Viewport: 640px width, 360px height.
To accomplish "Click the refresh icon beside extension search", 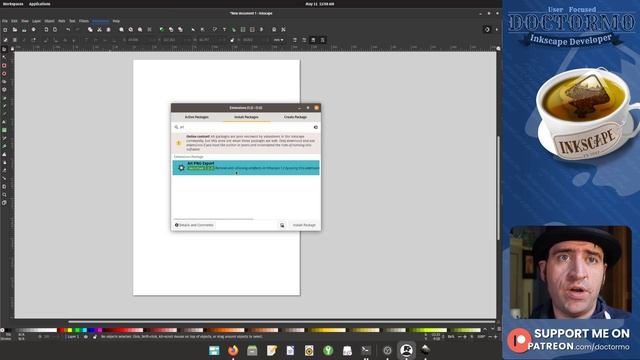I will pyautogui.click(x=316, y=127).
